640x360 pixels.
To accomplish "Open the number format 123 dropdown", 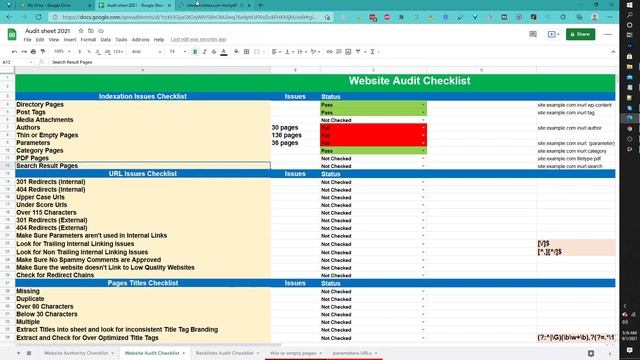I will pyautogui.click(x=118, y=52).
